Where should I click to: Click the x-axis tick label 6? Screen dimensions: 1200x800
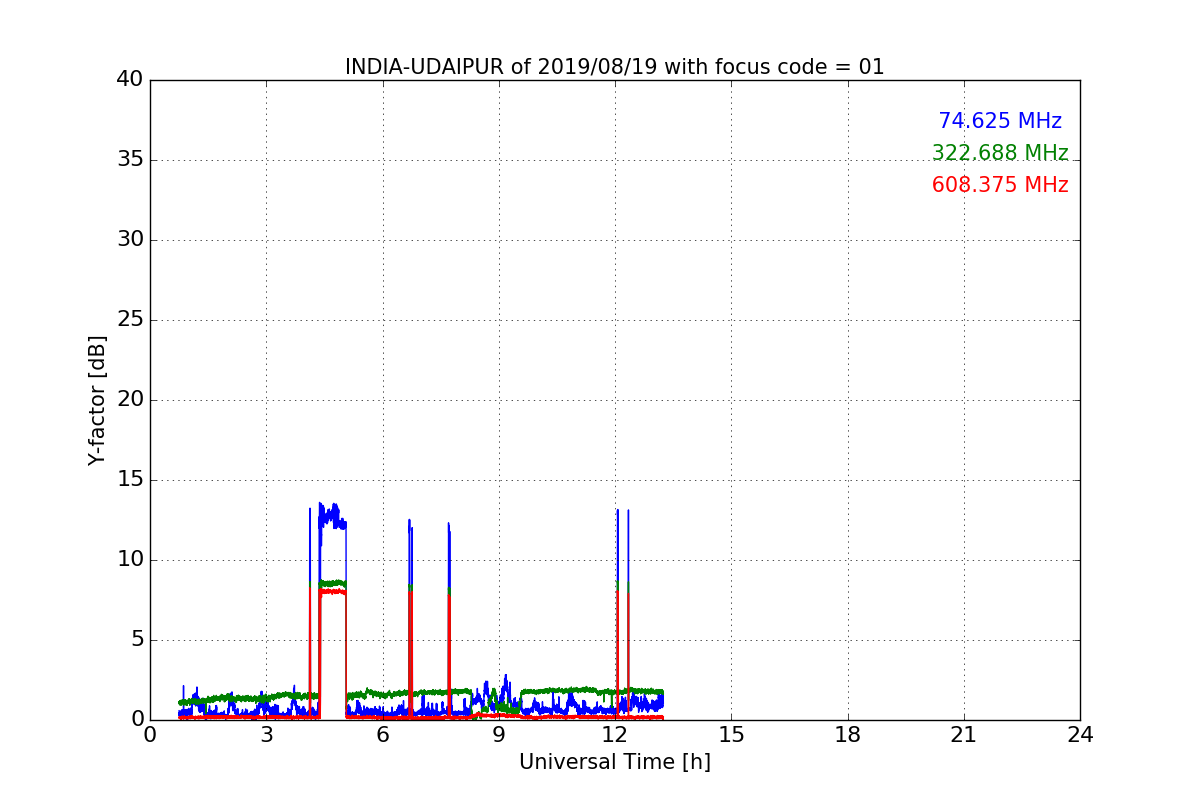click(x=382, y=734)
